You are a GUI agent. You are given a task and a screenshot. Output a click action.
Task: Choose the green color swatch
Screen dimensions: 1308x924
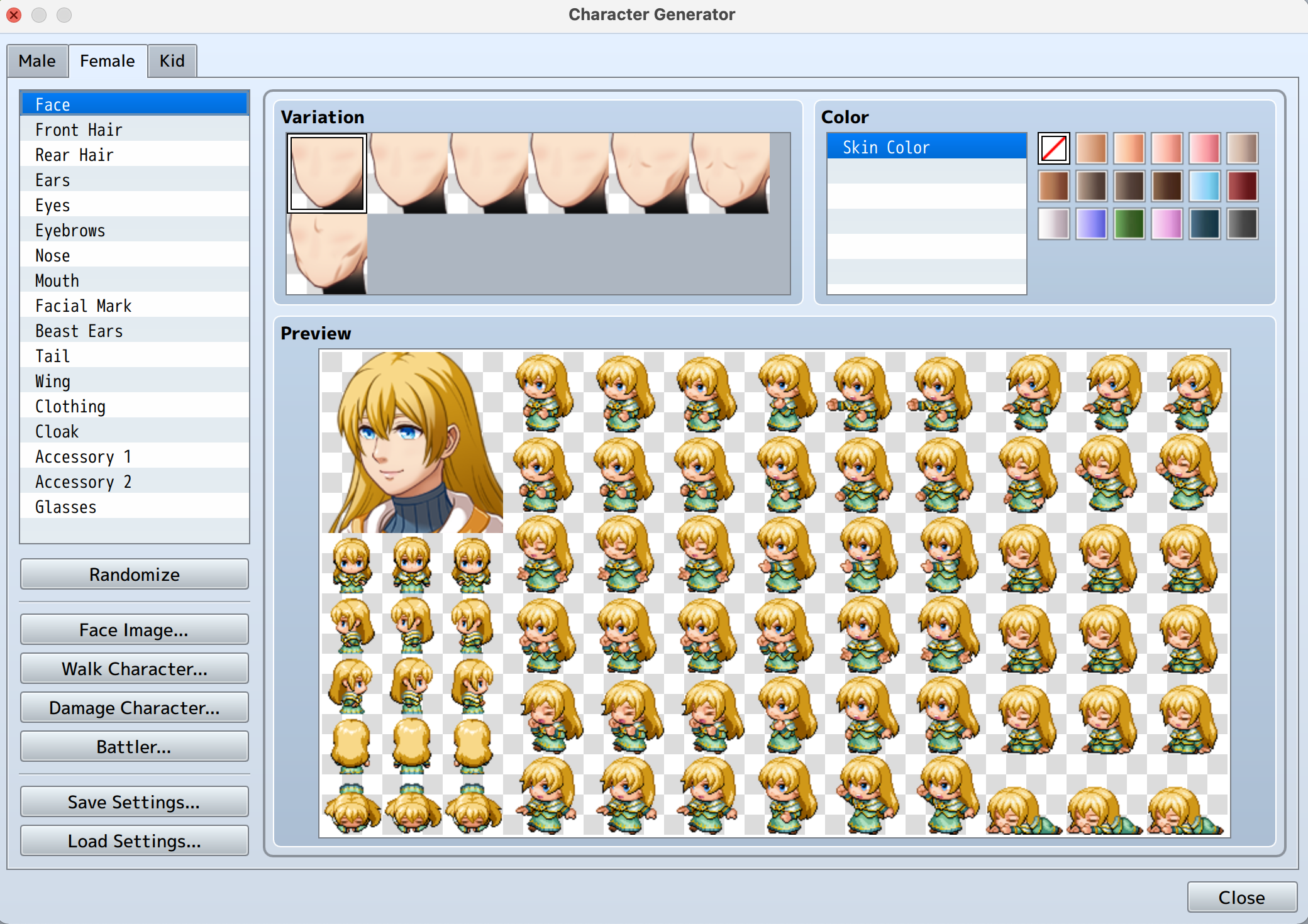(x=1129, y=224)
